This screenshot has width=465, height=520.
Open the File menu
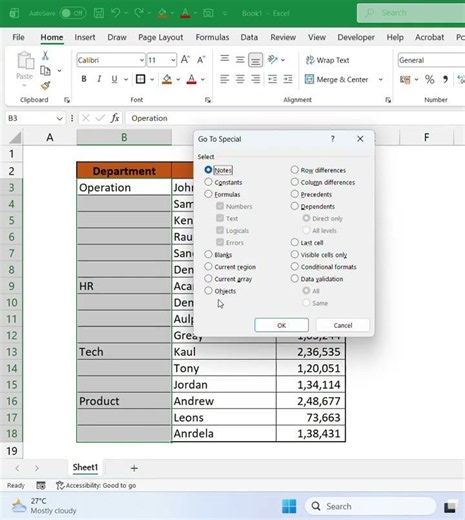[18, 37]
